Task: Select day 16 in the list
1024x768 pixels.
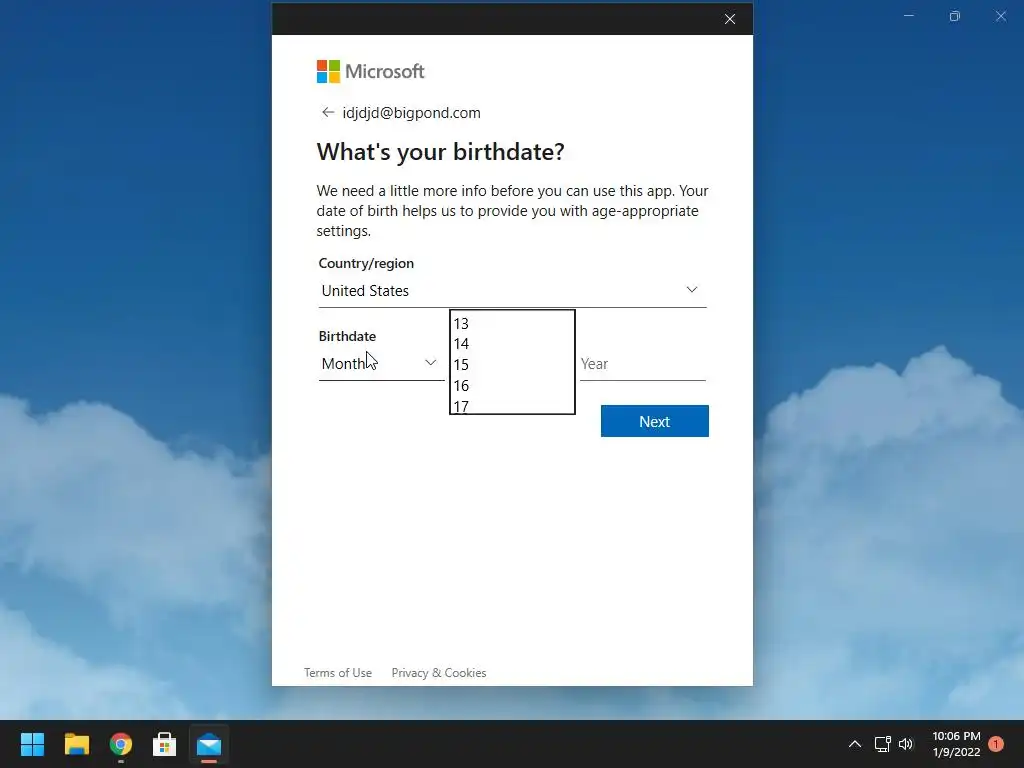Action: click(x=512, y=385)
